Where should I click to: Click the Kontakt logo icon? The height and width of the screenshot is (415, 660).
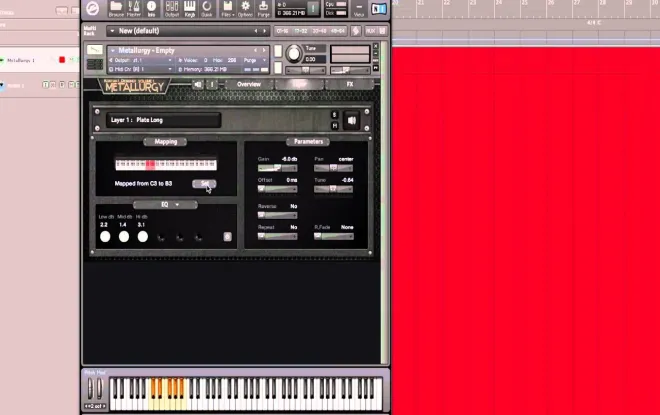click(x=93, y=8)
